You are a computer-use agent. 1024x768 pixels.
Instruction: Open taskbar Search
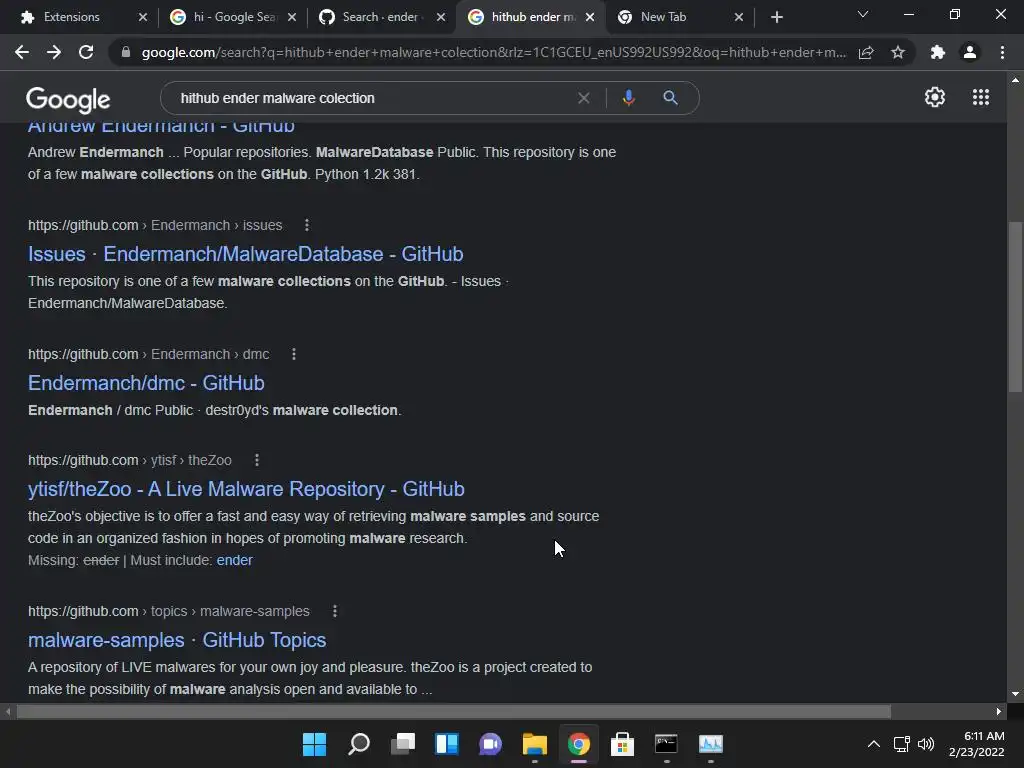coord(359,744)
